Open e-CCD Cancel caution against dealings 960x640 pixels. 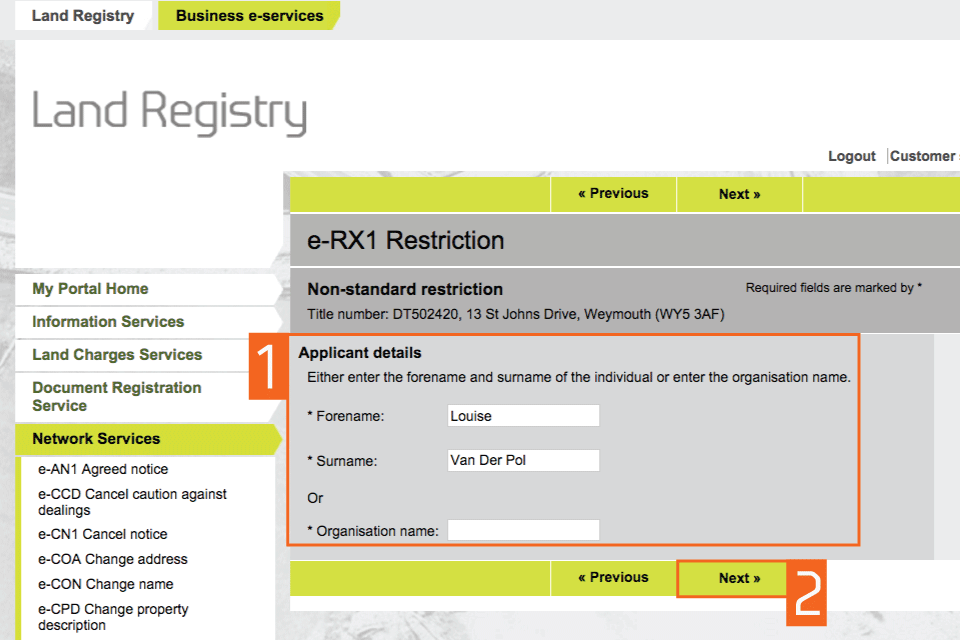pos(132,502)
